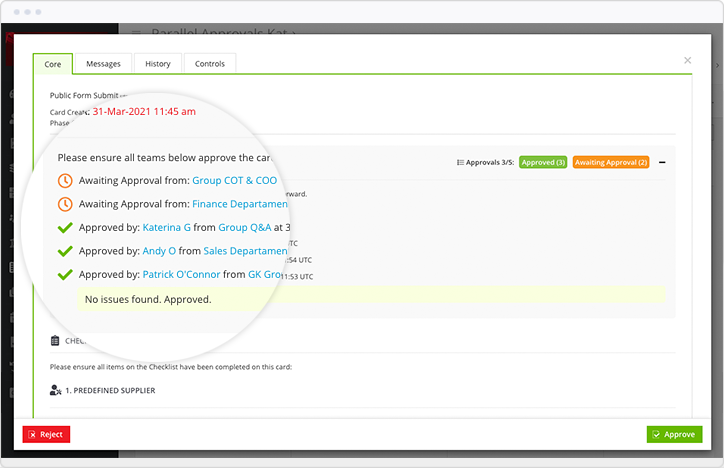Viewport: 724px width, 468px height.
Task: Click the clock icon beside Finance Department
Action: click(65, 204)
